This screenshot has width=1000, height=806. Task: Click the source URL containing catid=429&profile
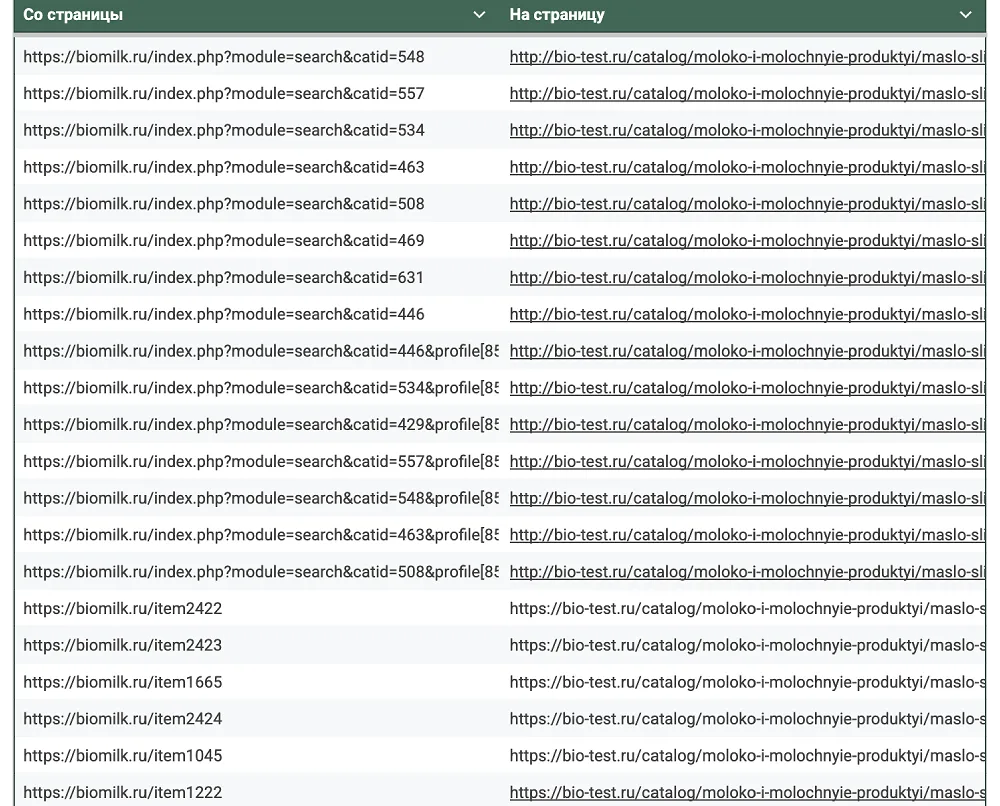(260, 425)
